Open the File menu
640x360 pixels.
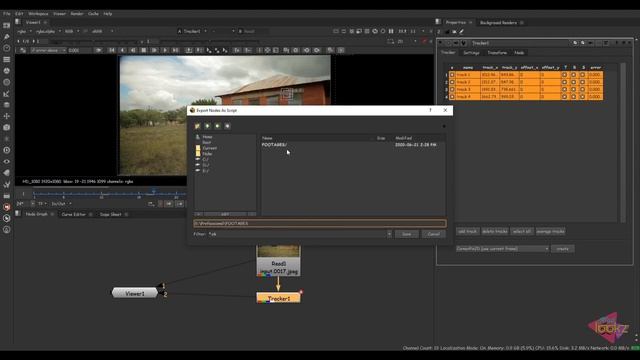pos(7,14)
